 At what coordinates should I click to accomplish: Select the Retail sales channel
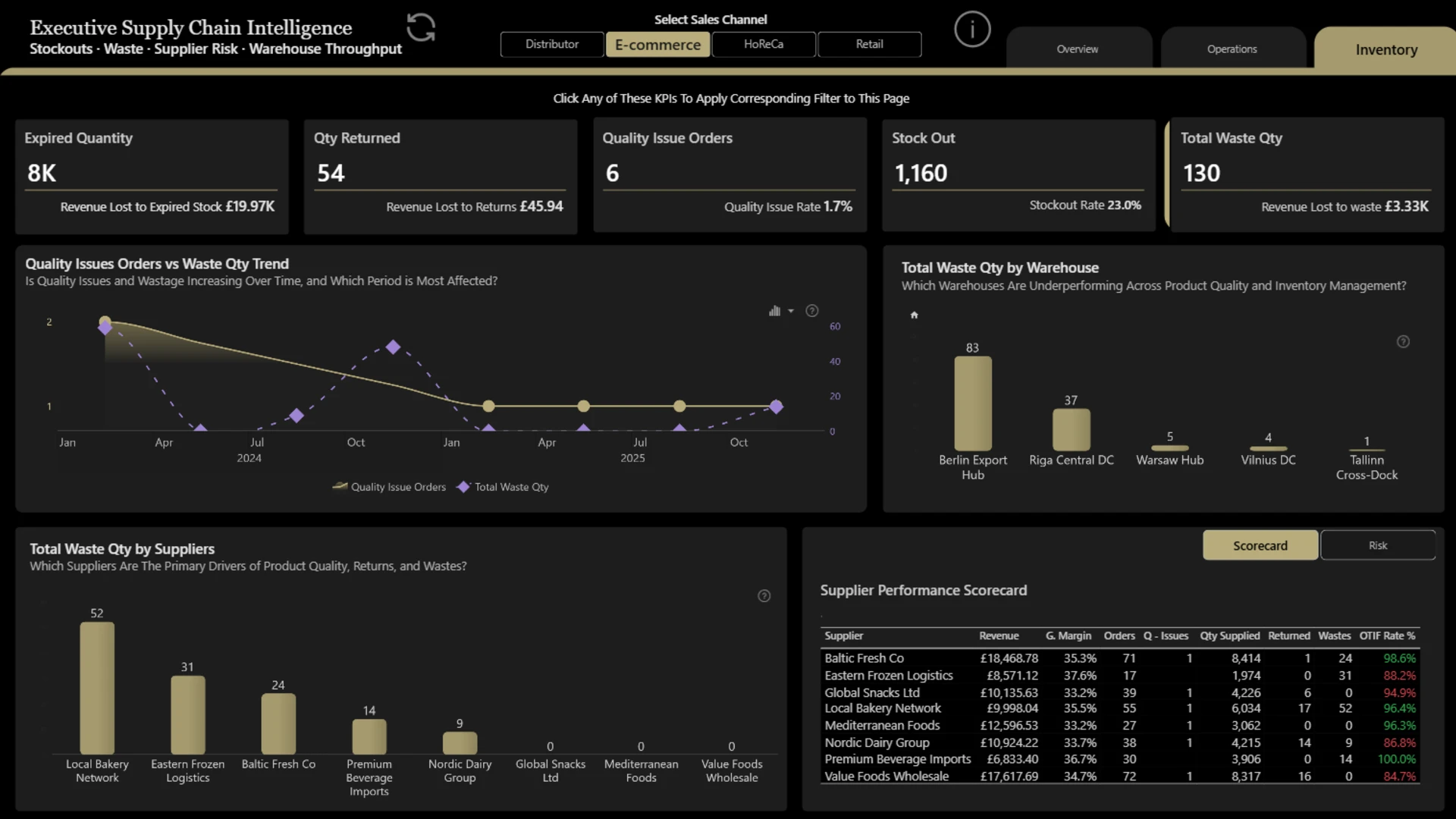(x=870, y=44)
